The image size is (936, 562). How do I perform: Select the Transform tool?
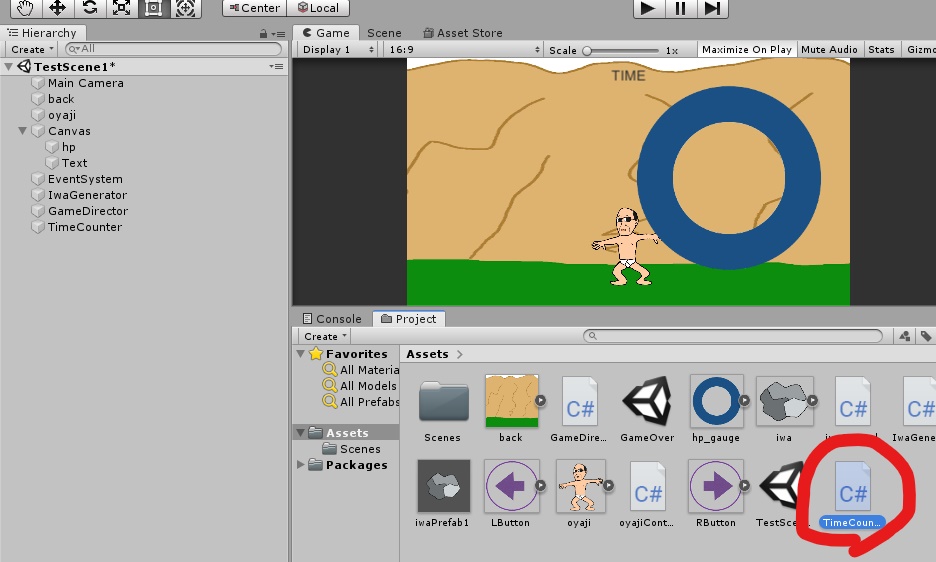pyautogui.click(x=186, y=8)
